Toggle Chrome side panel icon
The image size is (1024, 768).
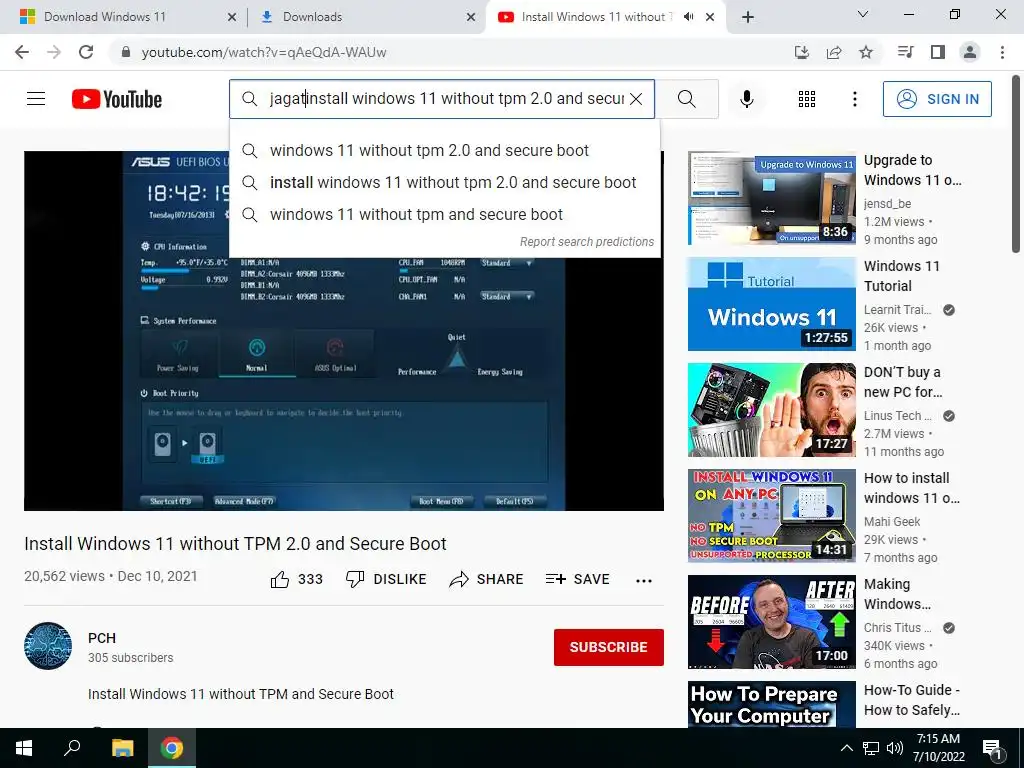(938, 52)
